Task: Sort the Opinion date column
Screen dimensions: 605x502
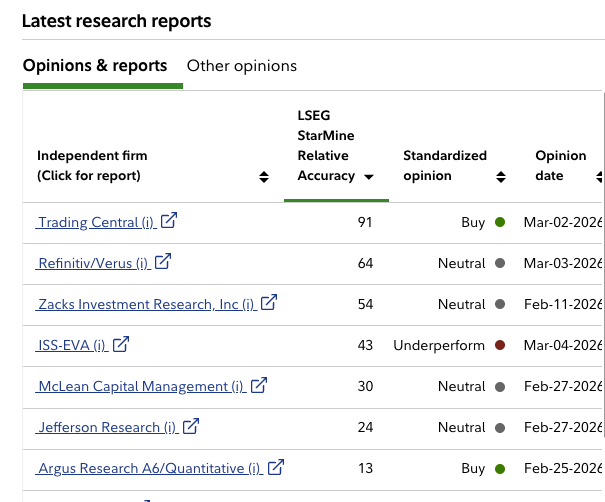Action: click(x=600, y=176)
